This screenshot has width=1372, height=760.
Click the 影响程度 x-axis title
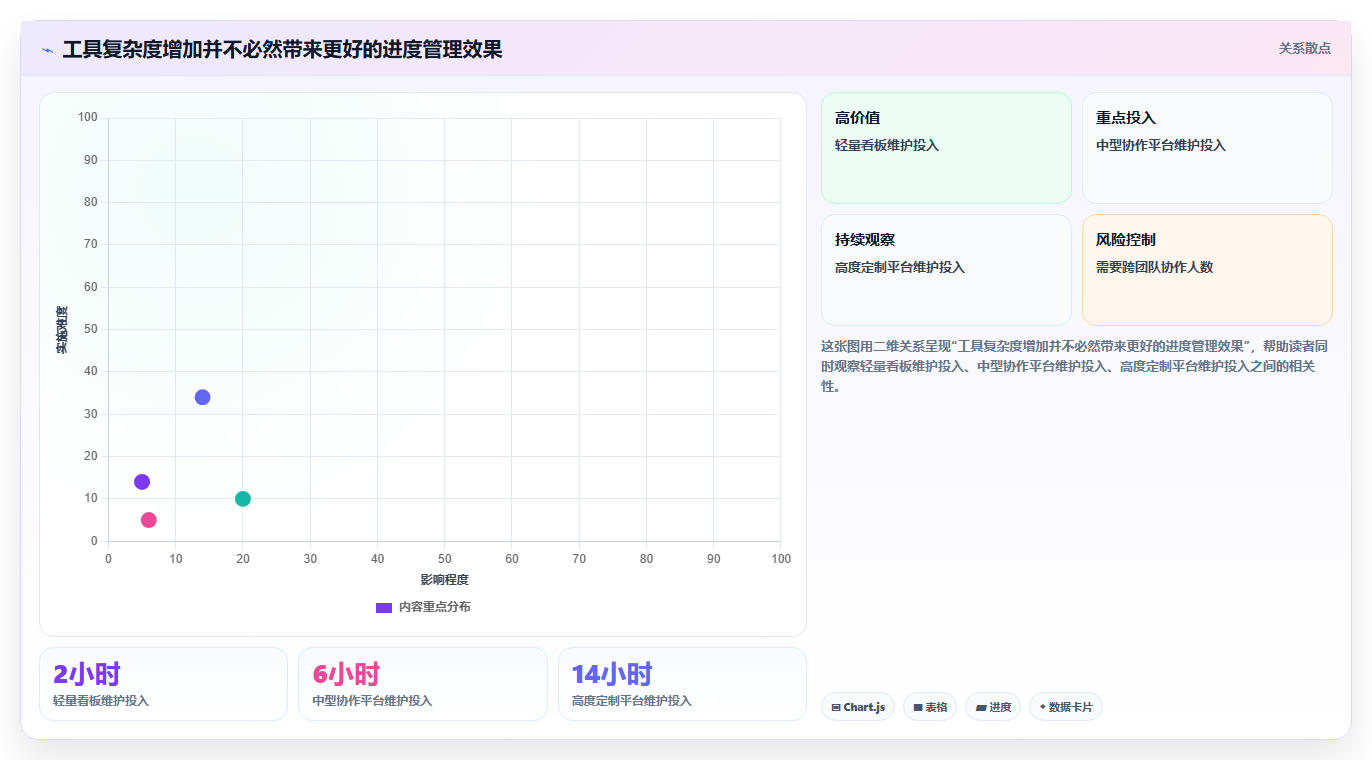(444, 580)
